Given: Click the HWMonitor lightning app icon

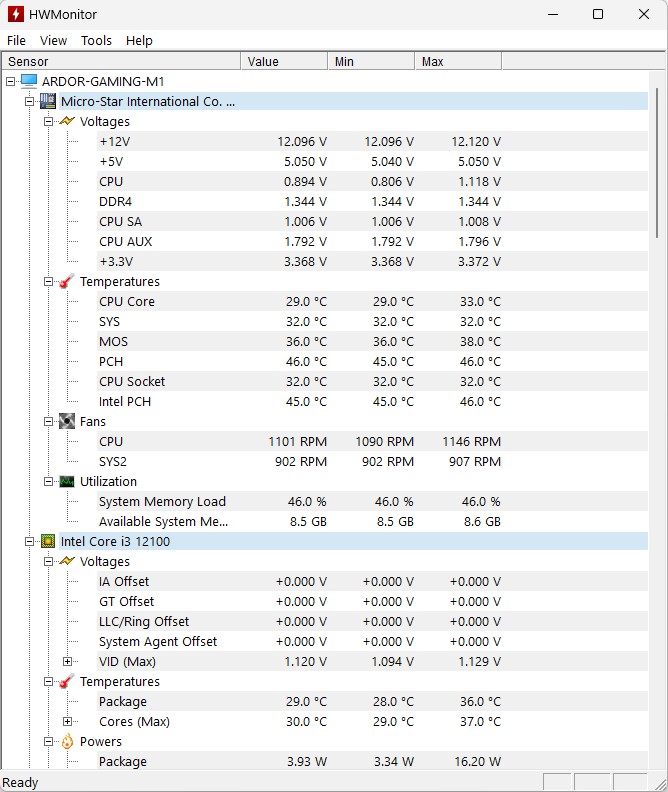Looking at the screenshot, I should point(16,14).
